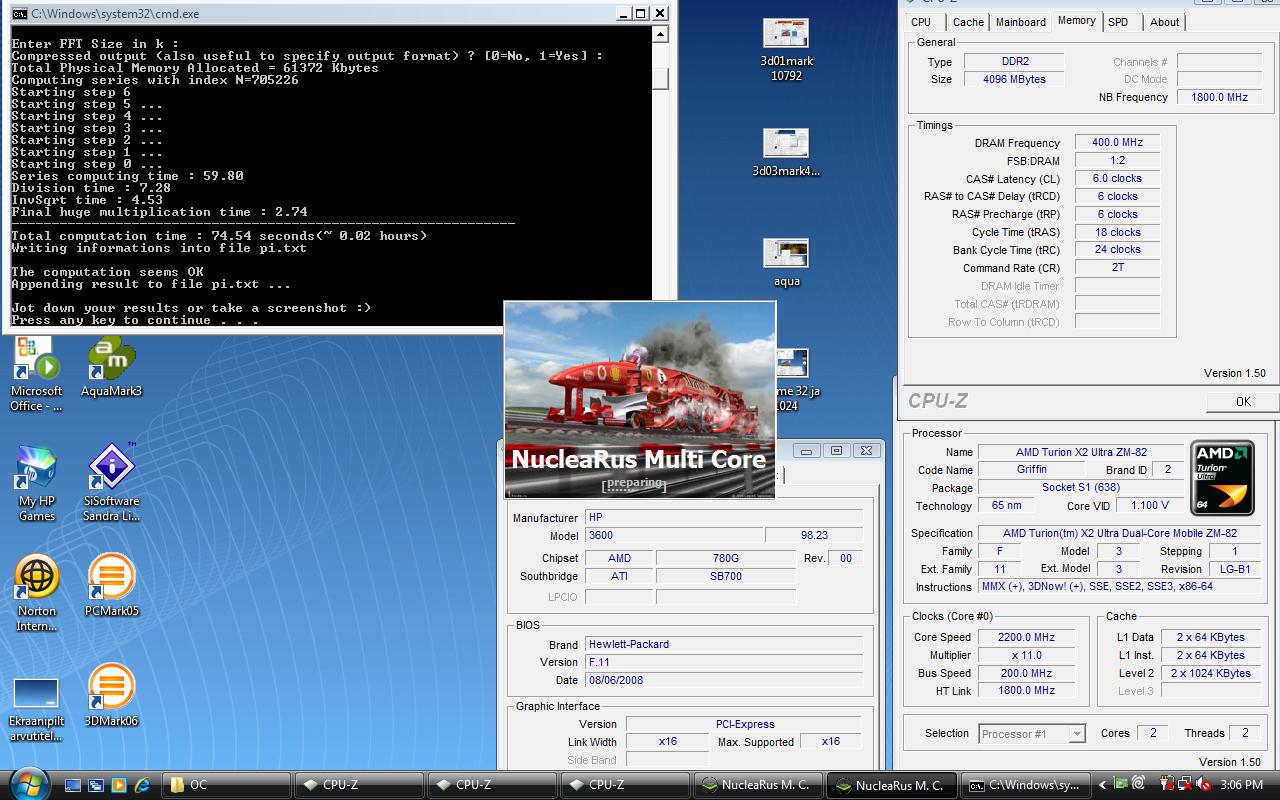
Task: Click the Code Name value Griffin
Action: click(x=1031, y=470)
